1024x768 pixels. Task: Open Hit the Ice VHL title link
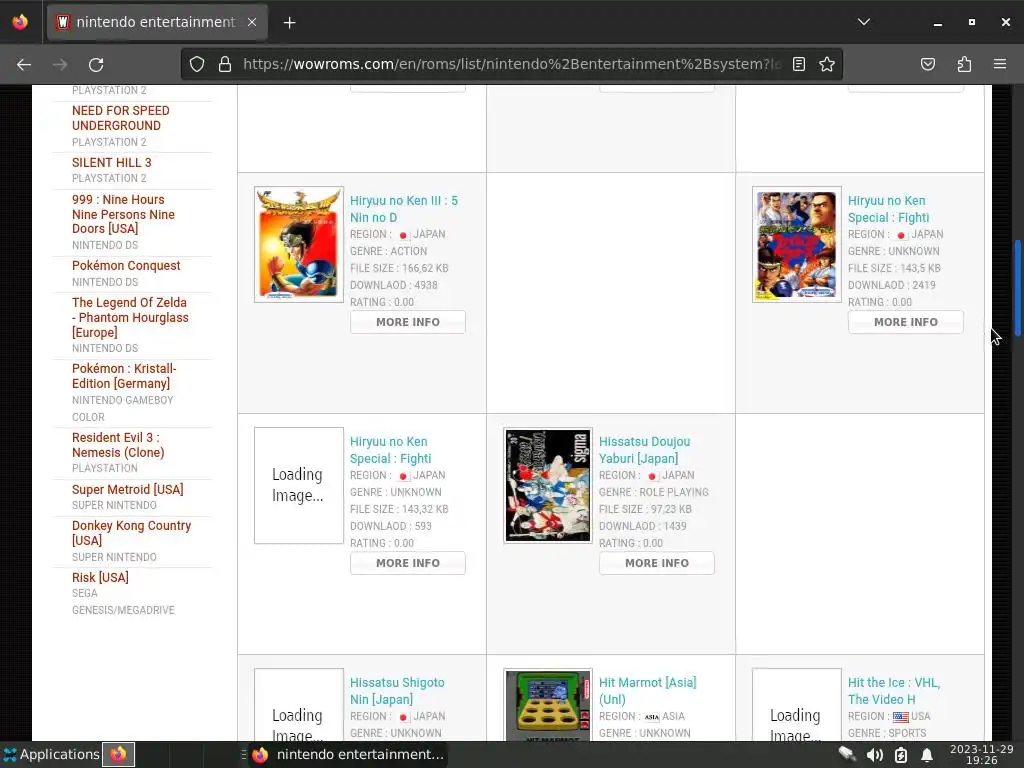(894, 691)
